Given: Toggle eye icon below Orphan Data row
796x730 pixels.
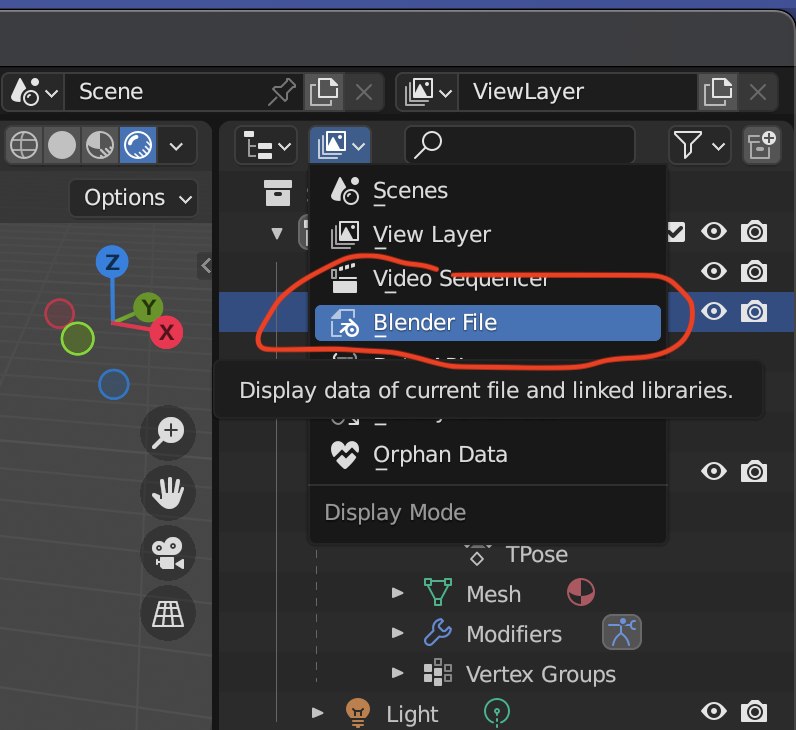Looking at the screenshot, I should pyautogui.click(x=714, y=471).
